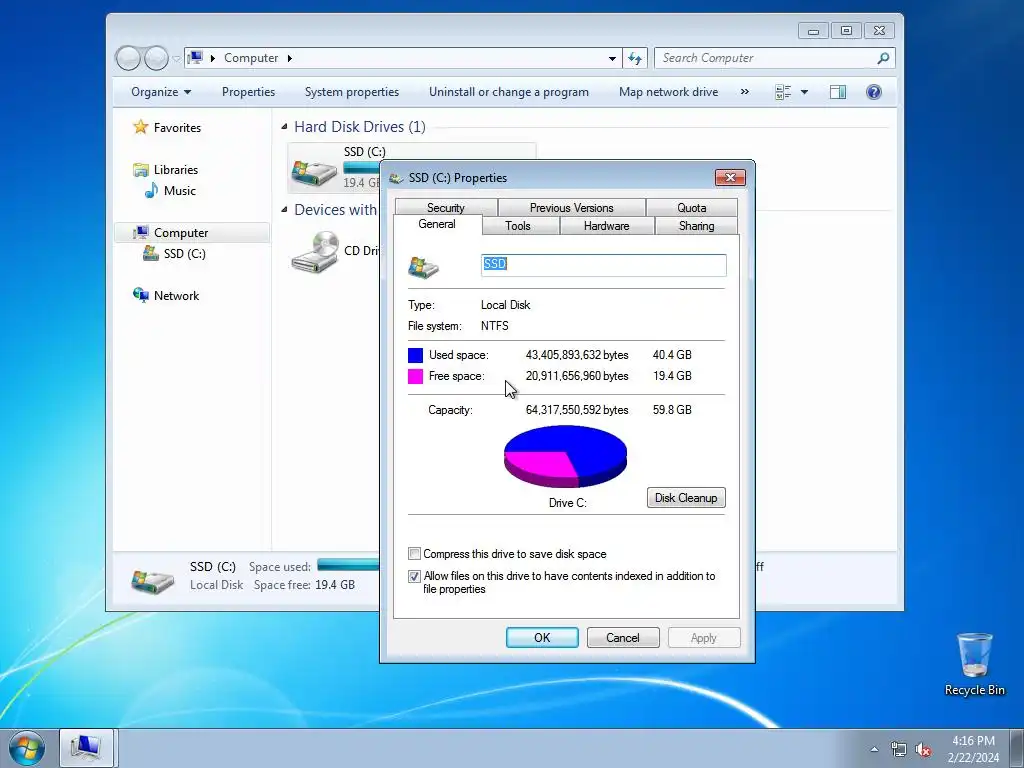Open recent pages dropdown beside nav buttons
The height and width of the screenshot is (768, 1024).
[x=176, y=59]
